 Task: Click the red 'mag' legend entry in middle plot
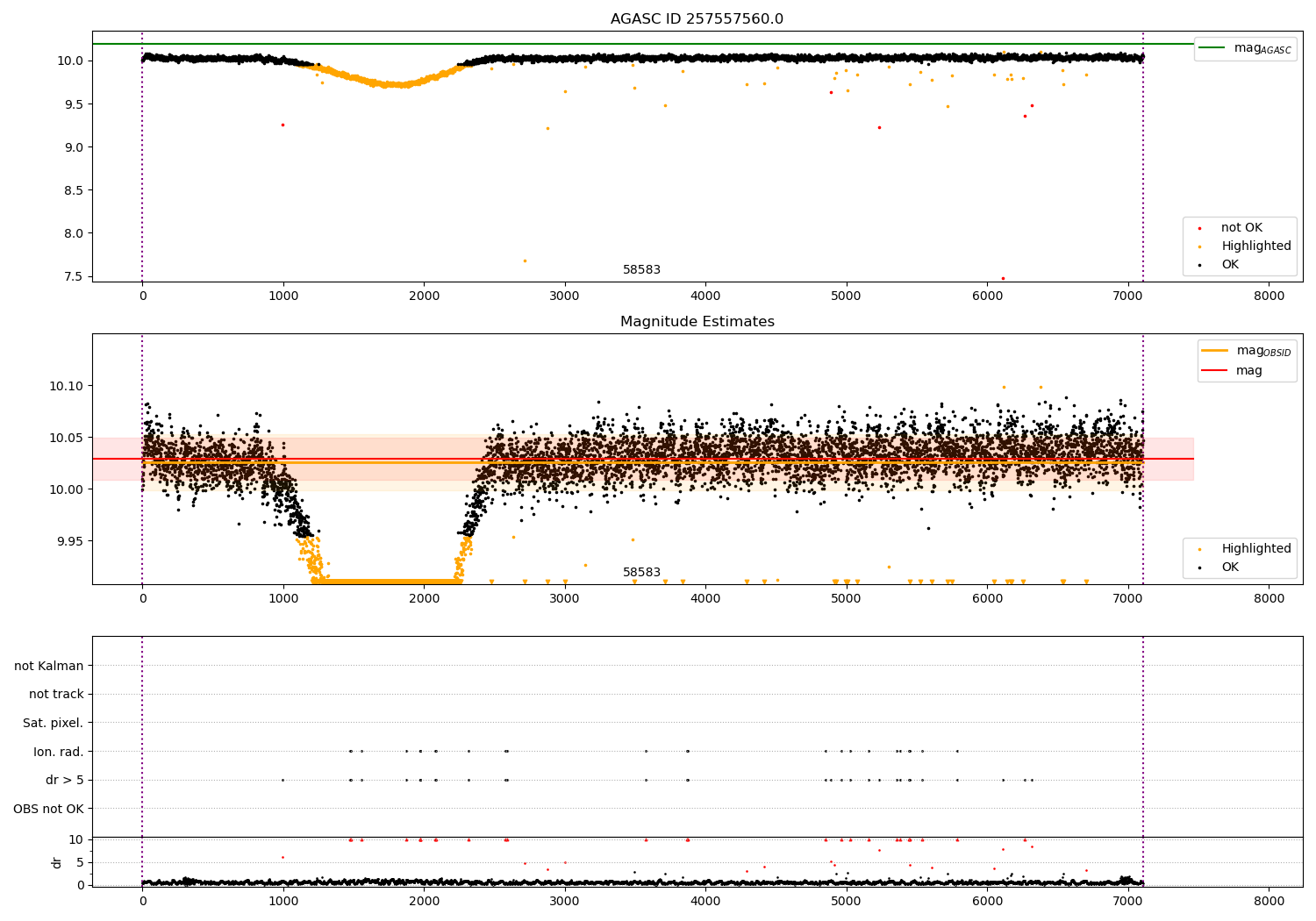click(1232, 370)
